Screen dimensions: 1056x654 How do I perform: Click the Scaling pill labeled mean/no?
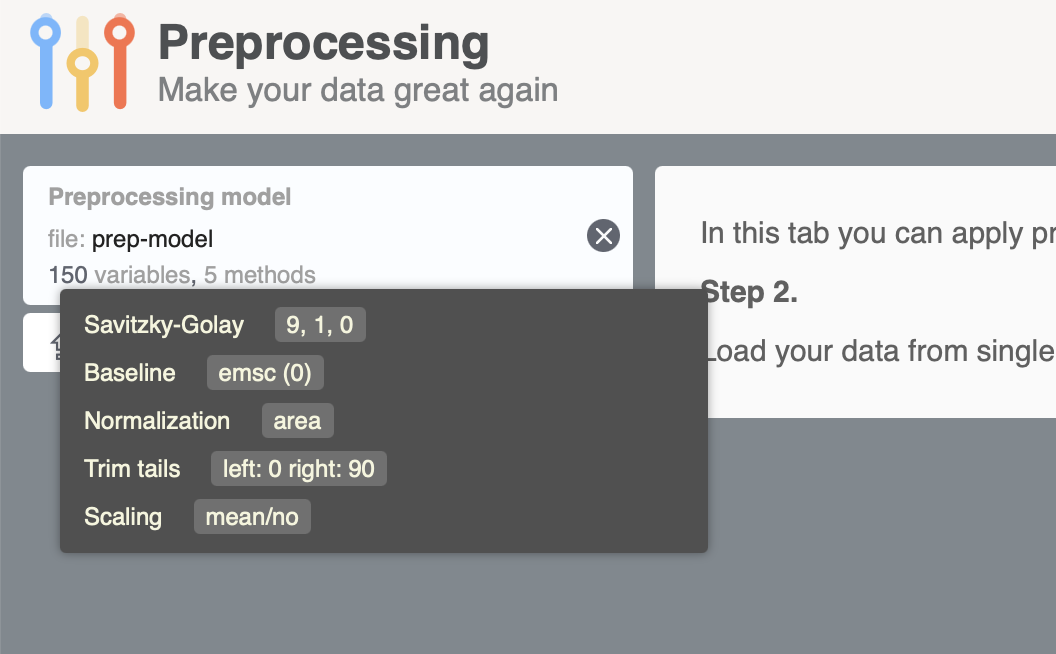coord(252,516)
